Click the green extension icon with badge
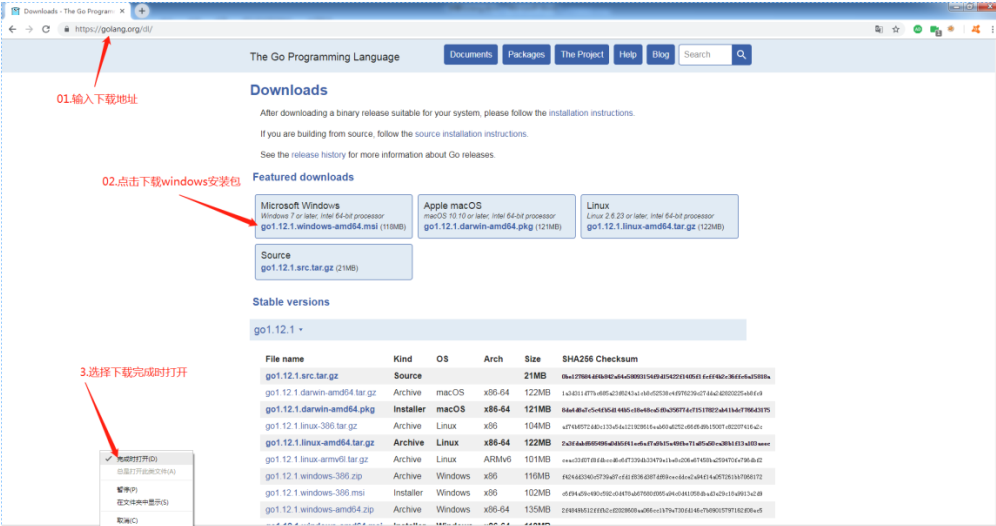The width and height of the screenshot is (996, 526). tap(935, 30)
